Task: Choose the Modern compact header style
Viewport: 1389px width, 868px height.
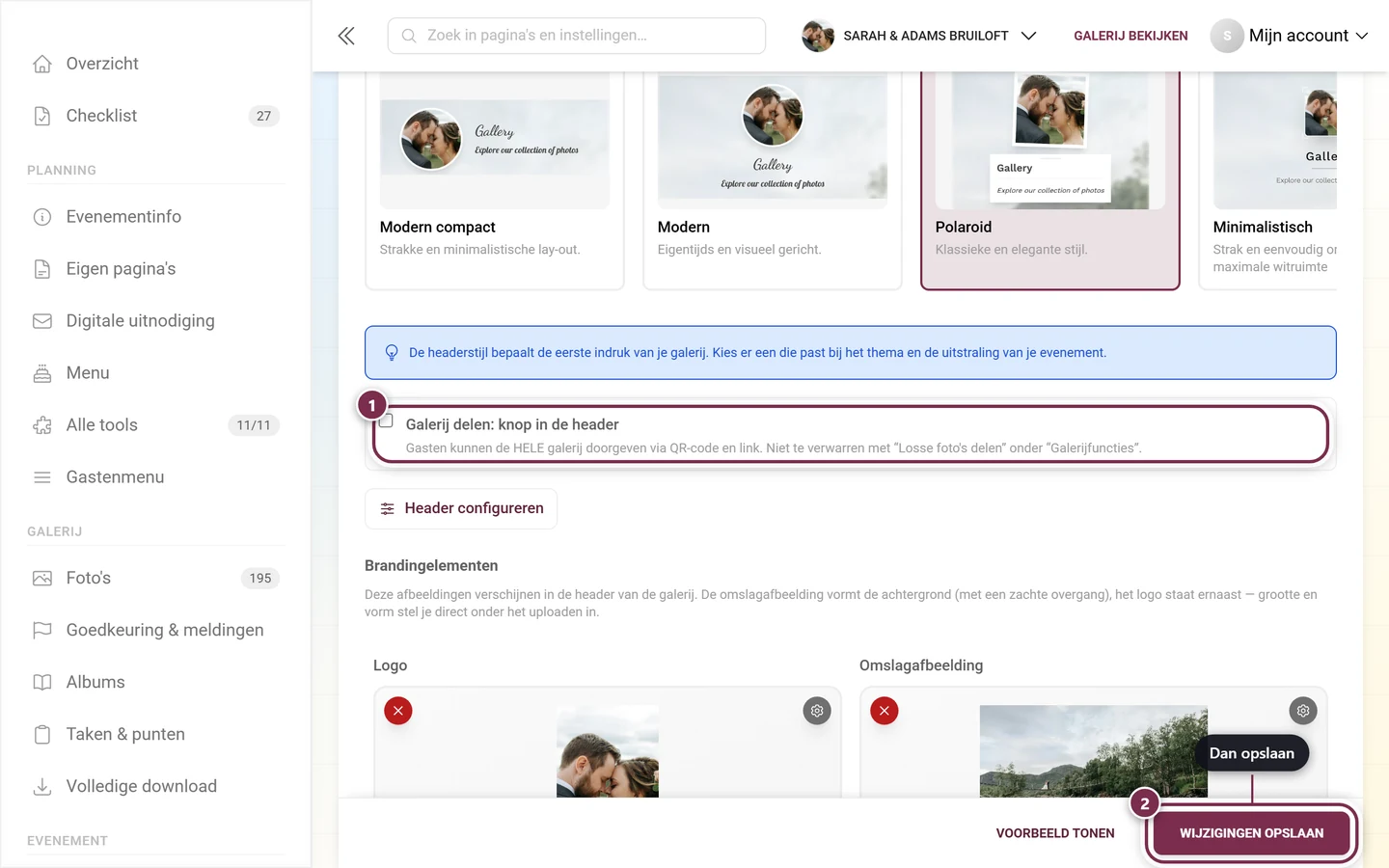Action: (x=495, y=180)
